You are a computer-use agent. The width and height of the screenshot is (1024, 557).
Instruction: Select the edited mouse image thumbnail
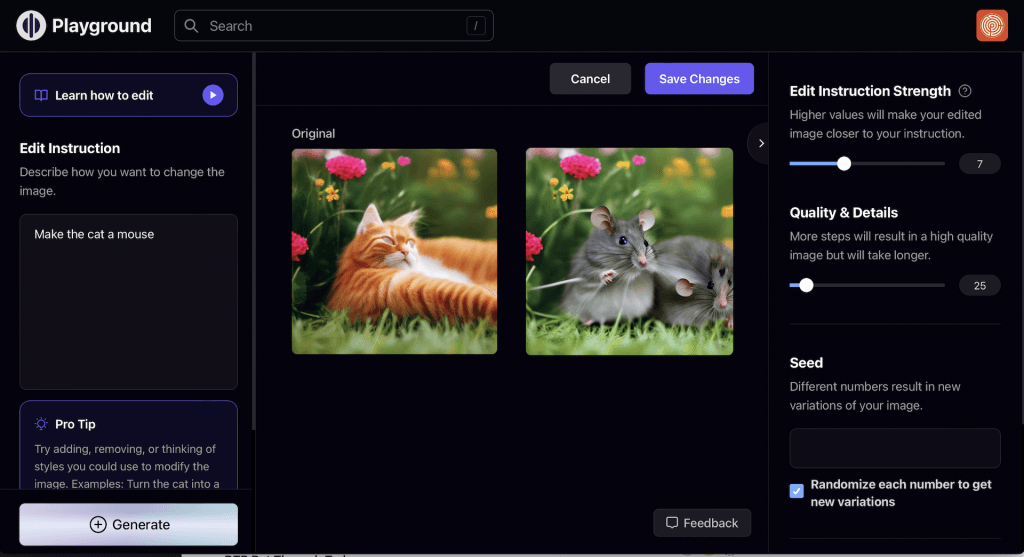pos(629,251)
